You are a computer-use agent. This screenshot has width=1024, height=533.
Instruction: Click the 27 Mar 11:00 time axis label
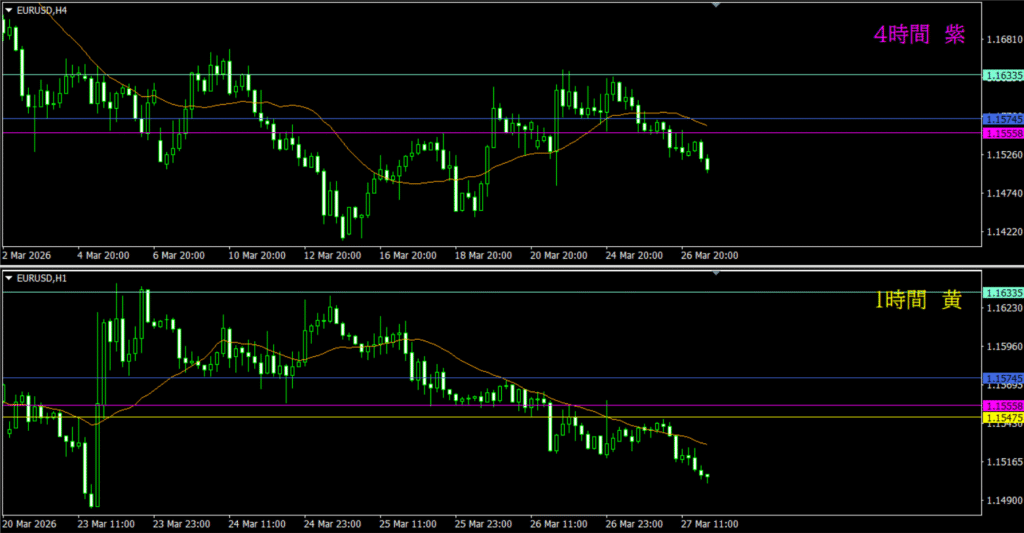tap(707, 524)
